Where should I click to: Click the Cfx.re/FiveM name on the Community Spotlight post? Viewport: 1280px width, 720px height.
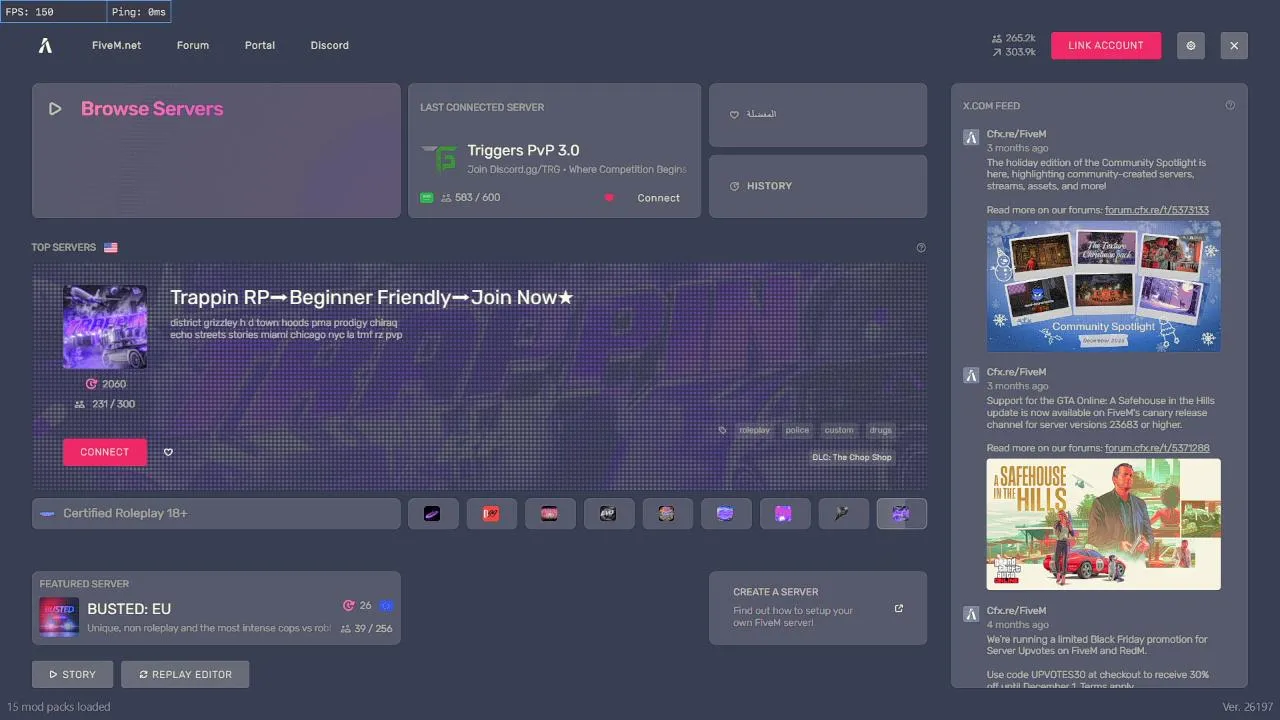[1016, 134]
